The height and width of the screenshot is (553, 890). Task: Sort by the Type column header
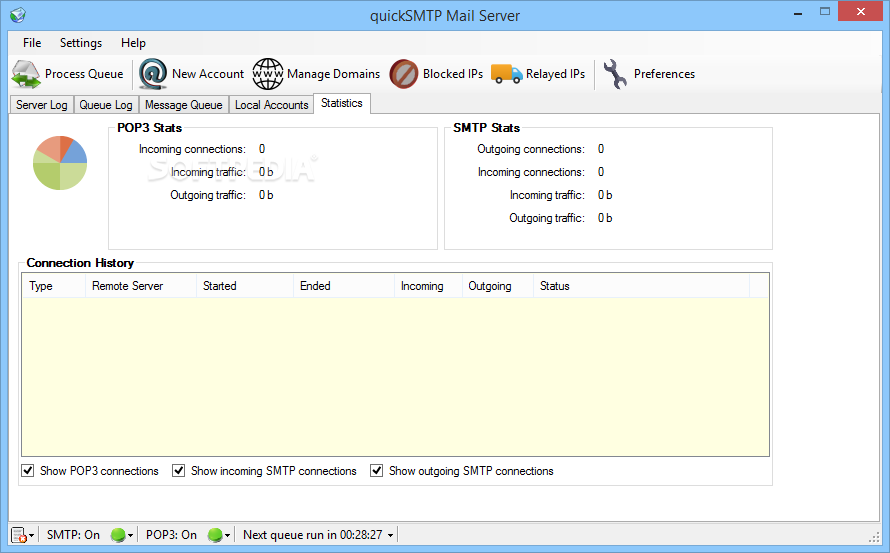click(53, 286)
